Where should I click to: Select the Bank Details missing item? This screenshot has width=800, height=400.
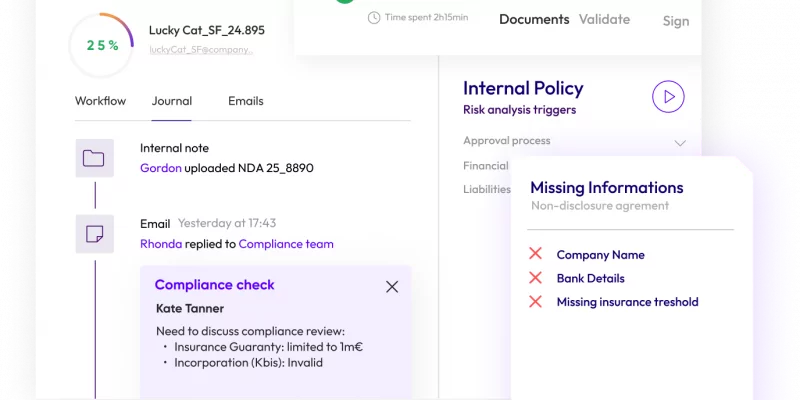[x=590, y=278]
